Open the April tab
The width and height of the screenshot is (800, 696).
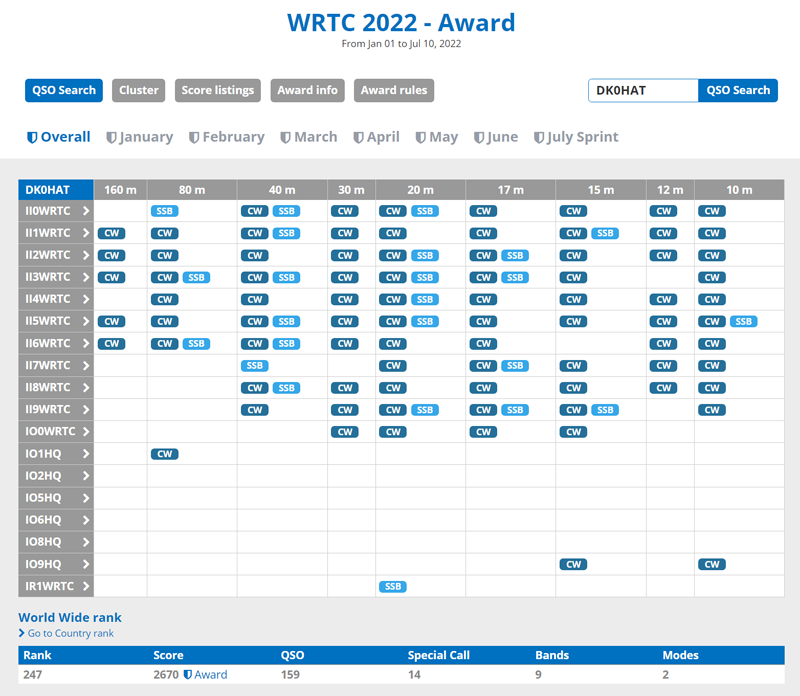click(x=377, y=137)
